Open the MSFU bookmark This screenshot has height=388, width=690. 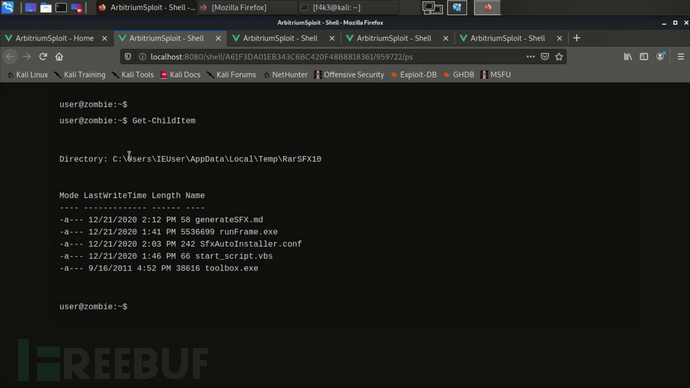pyautogui.click(x=496, y=75)
